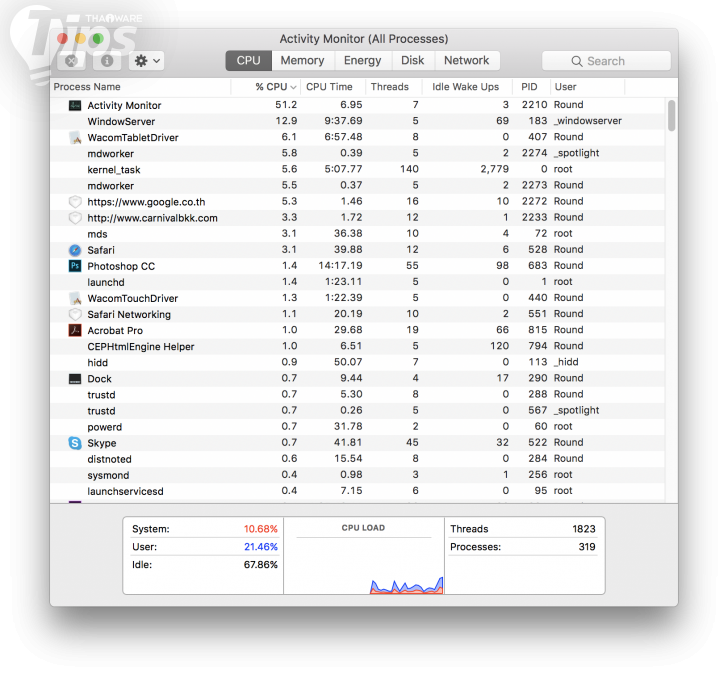Sort by Idle Wake Ups column
The image size is (728, 678).
tap(466, 87)
